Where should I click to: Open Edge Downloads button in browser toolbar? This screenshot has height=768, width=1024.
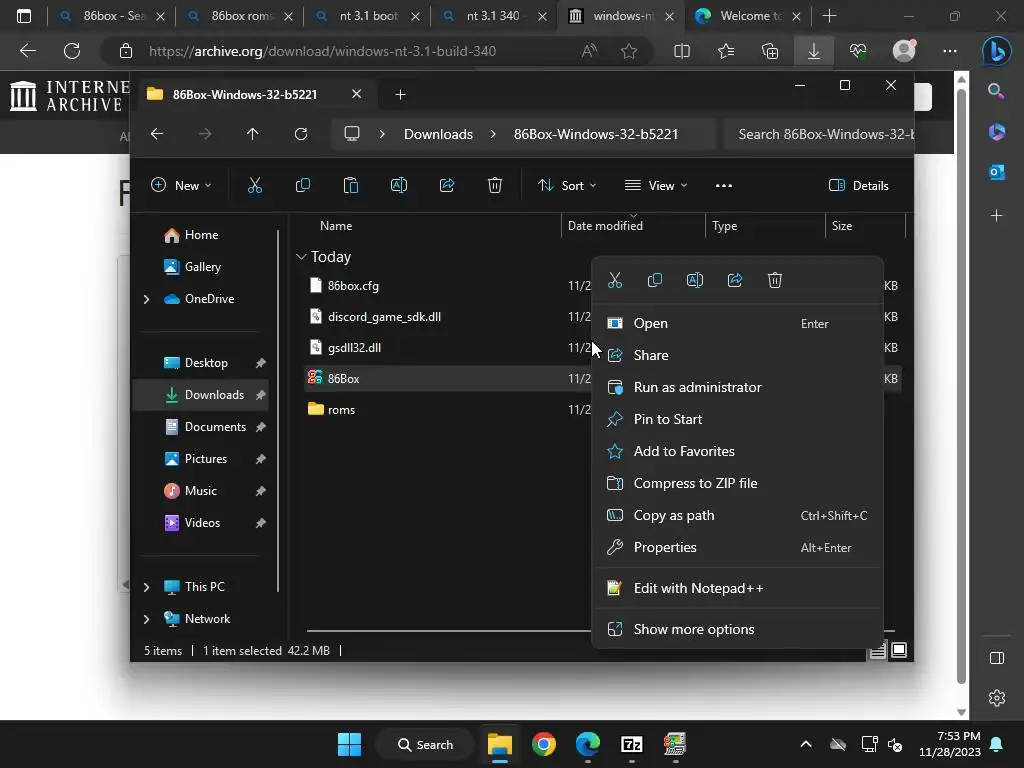[814, 51]
